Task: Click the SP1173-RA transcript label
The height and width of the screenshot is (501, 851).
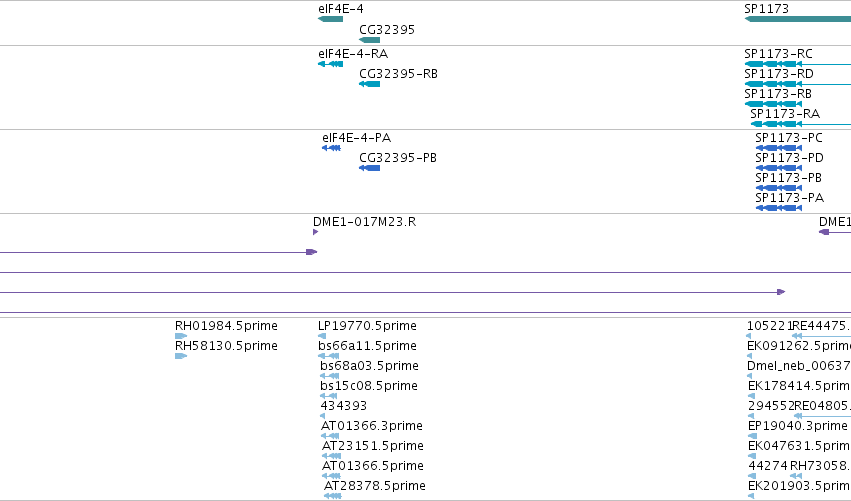Action: [x=785, y=114]
